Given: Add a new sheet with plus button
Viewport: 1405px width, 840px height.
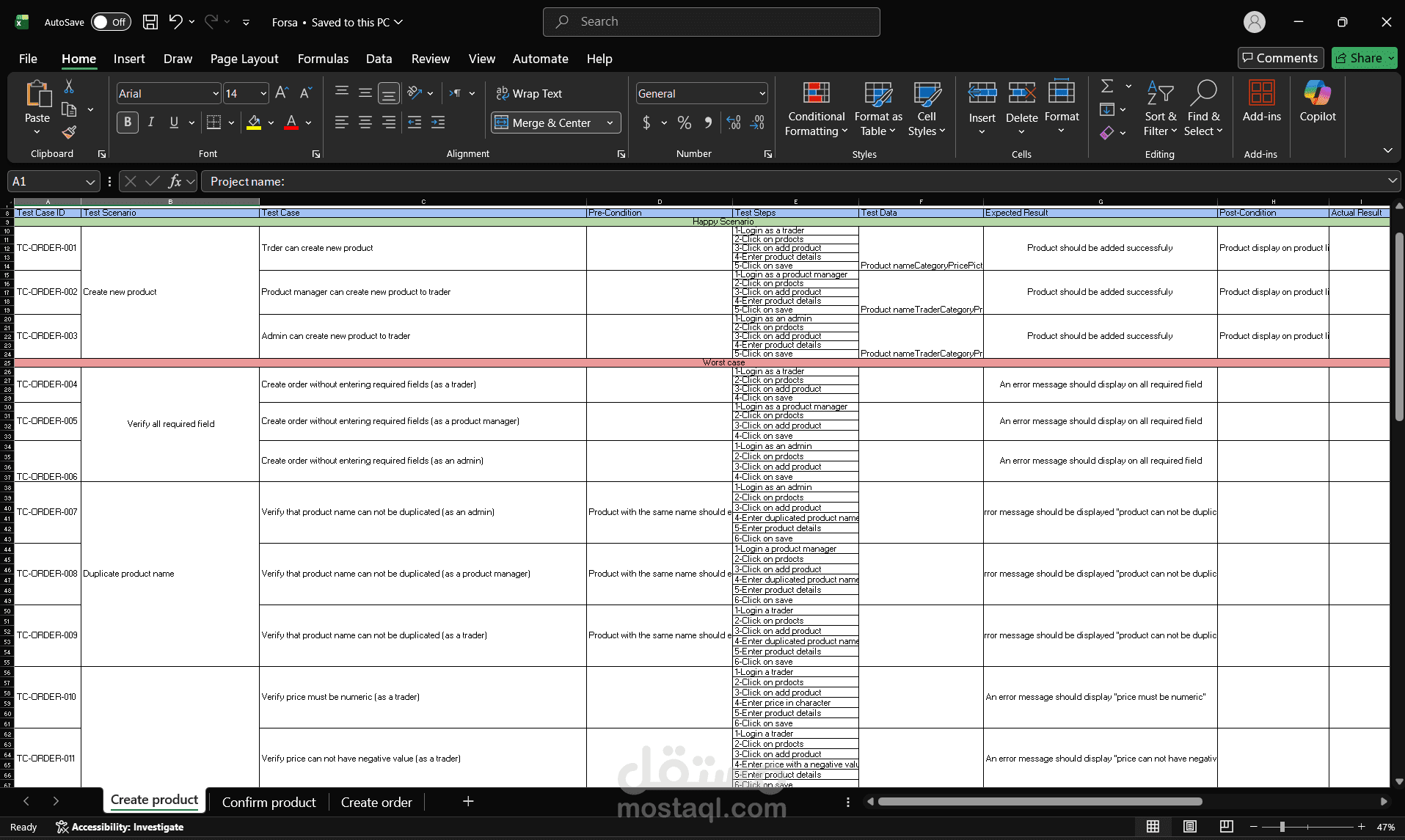Looking at the screenshot, I should [x=468, y=801].
